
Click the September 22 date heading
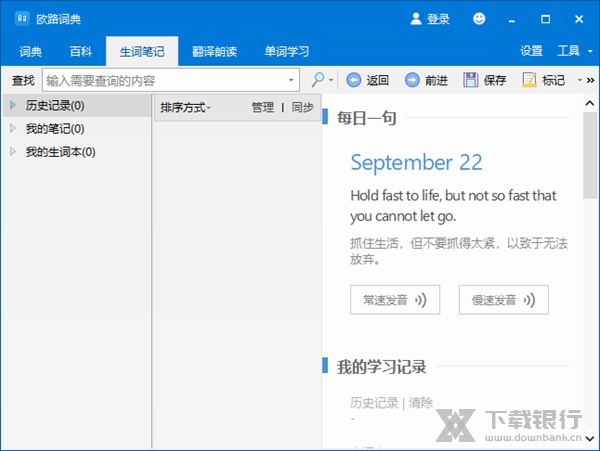point(416,163)
